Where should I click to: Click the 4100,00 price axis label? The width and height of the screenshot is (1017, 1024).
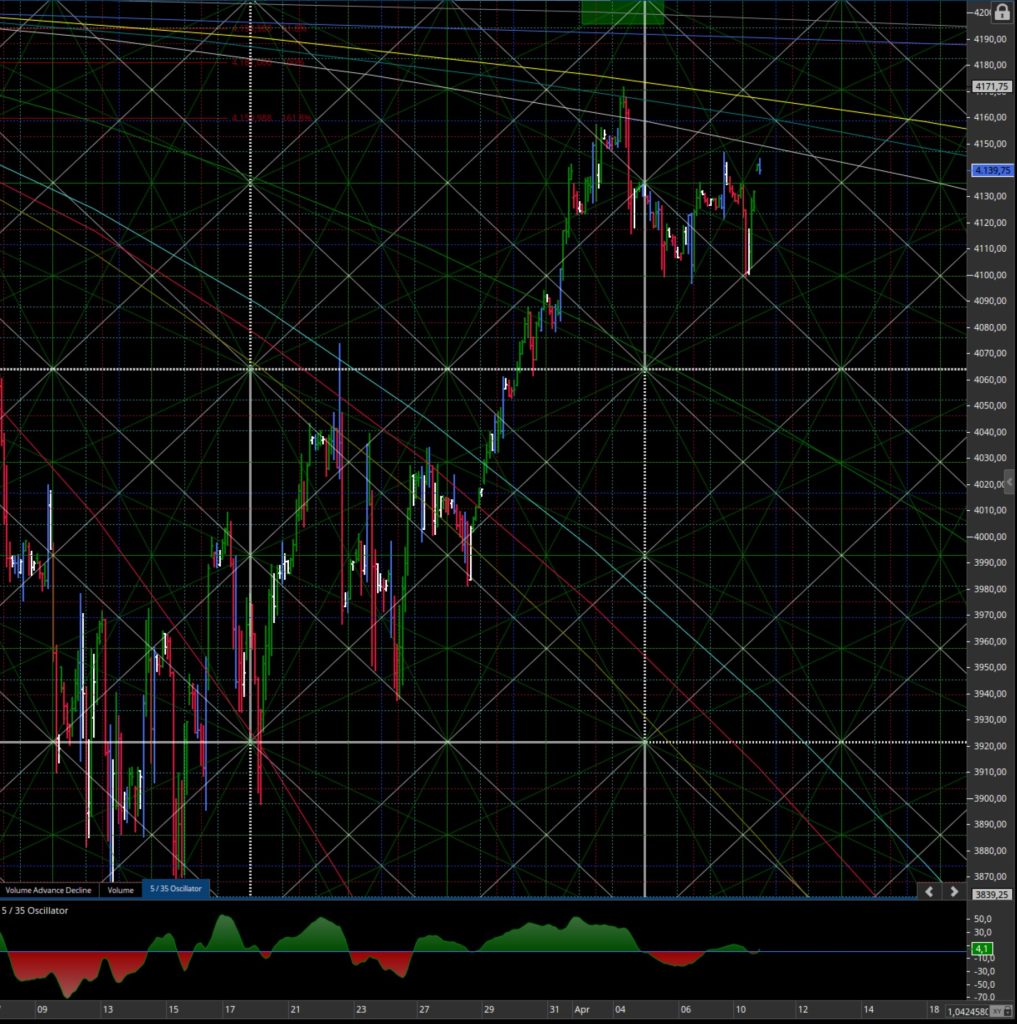(990, 275)
